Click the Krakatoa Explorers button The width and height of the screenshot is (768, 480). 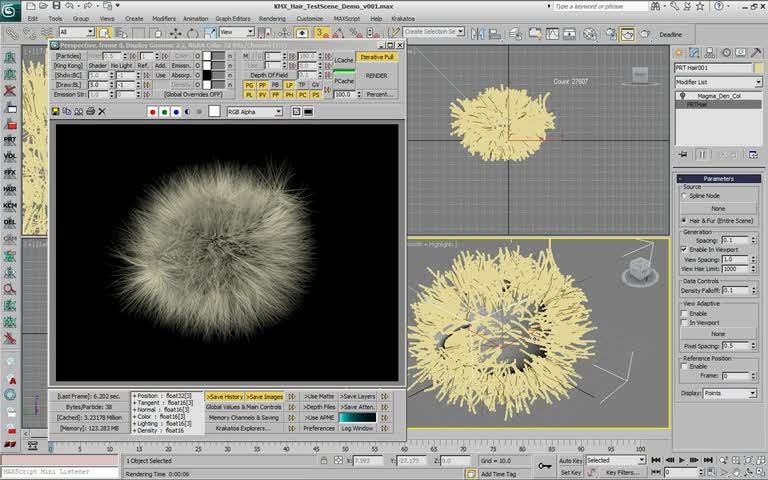(243, 428)
